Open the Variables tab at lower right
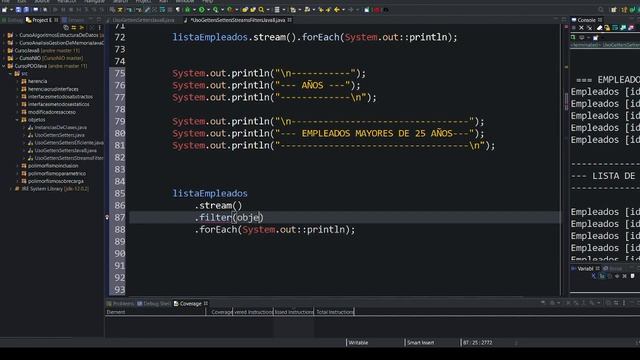This screenshot has height=360, width=640. coord(585,269)
